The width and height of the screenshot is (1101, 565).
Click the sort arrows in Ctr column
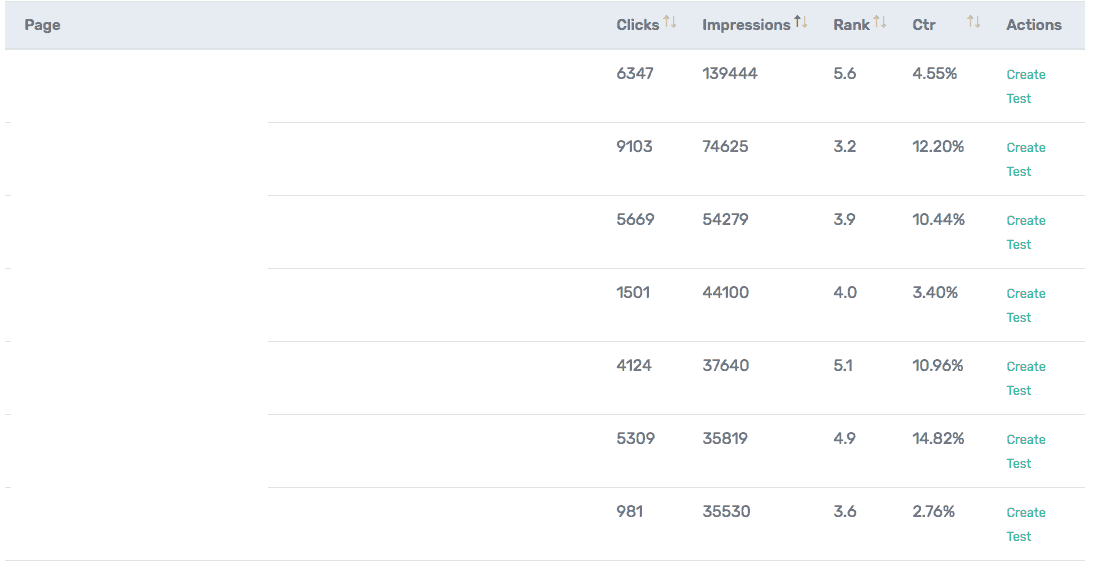pyautogui.click(x=974, y=22)
